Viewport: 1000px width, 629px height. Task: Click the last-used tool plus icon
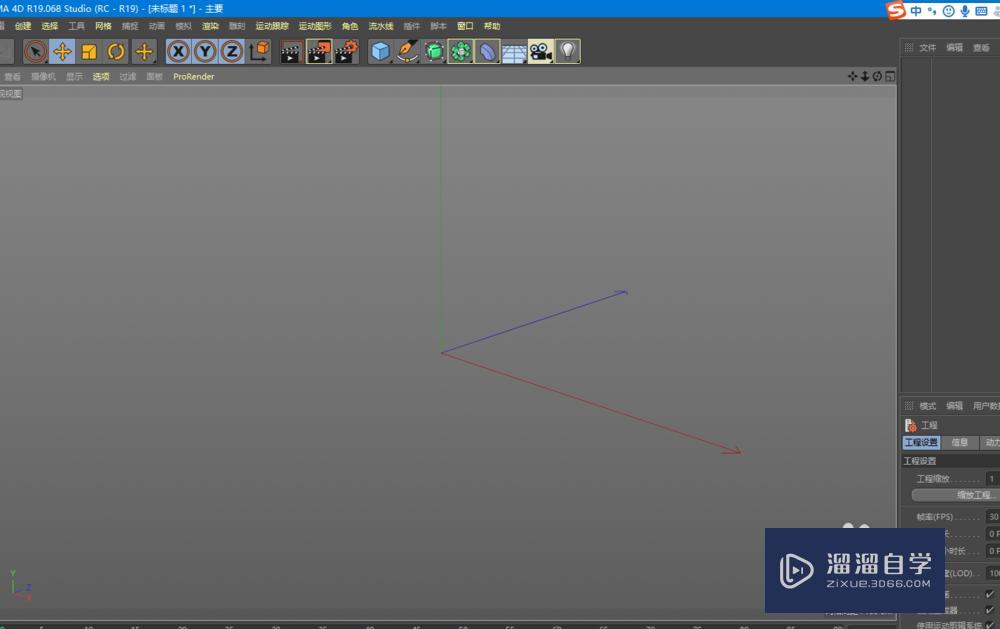[144, 52]
